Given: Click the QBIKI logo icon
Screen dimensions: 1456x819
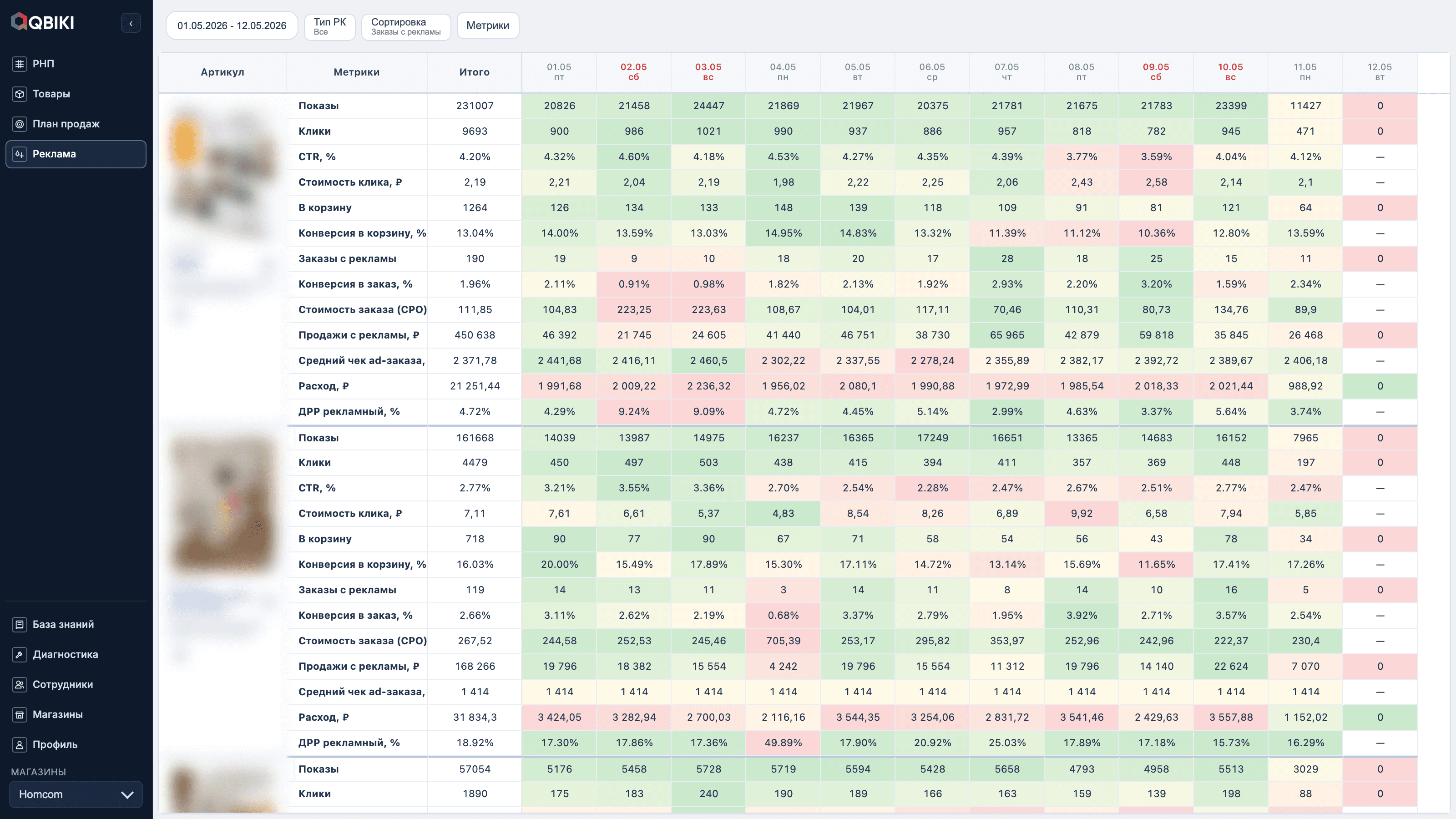Looking at the screenshot, I should pos(19,22).
